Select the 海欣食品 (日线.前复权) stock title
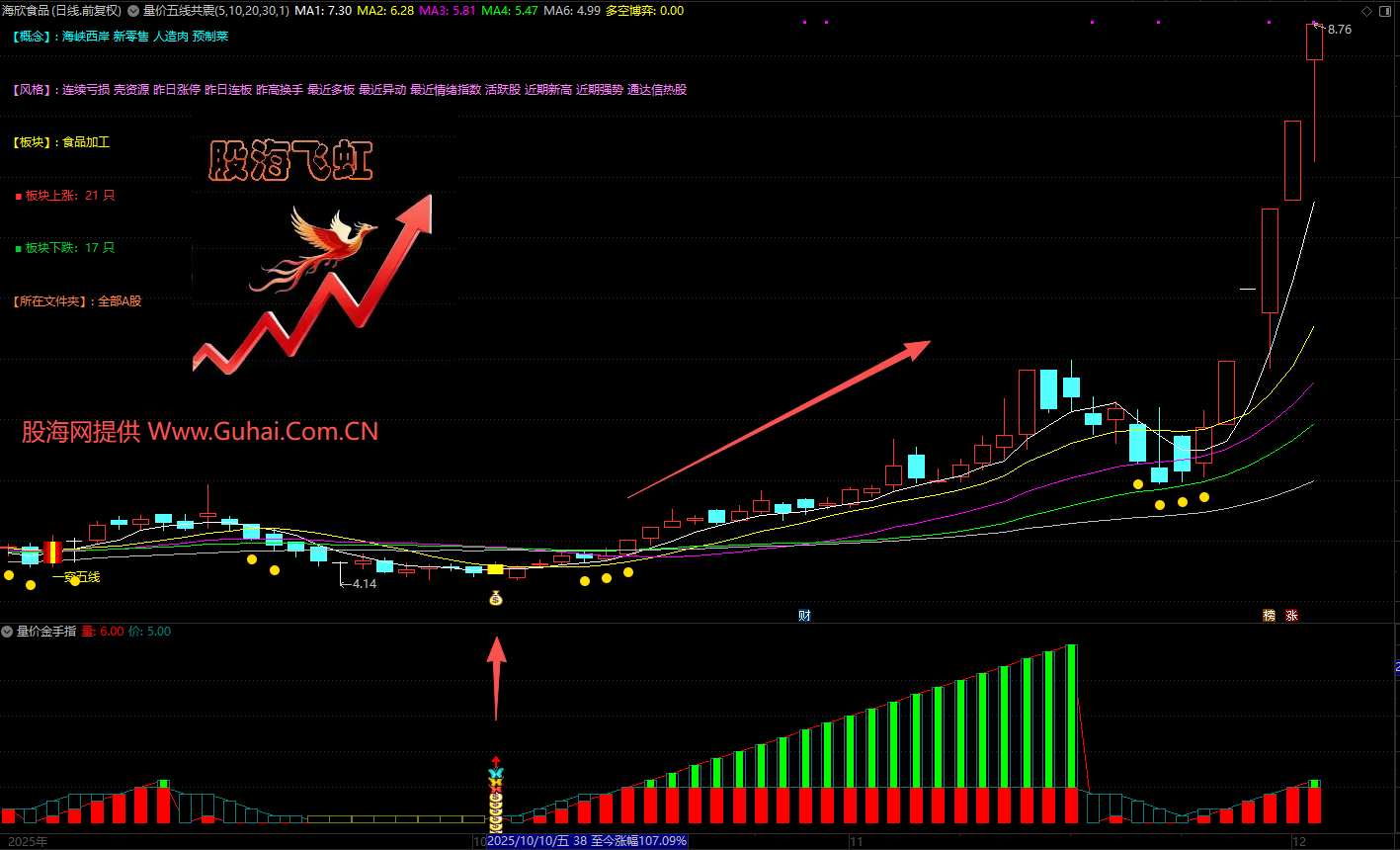1400x850 pixels. click(x=61, y=11)
